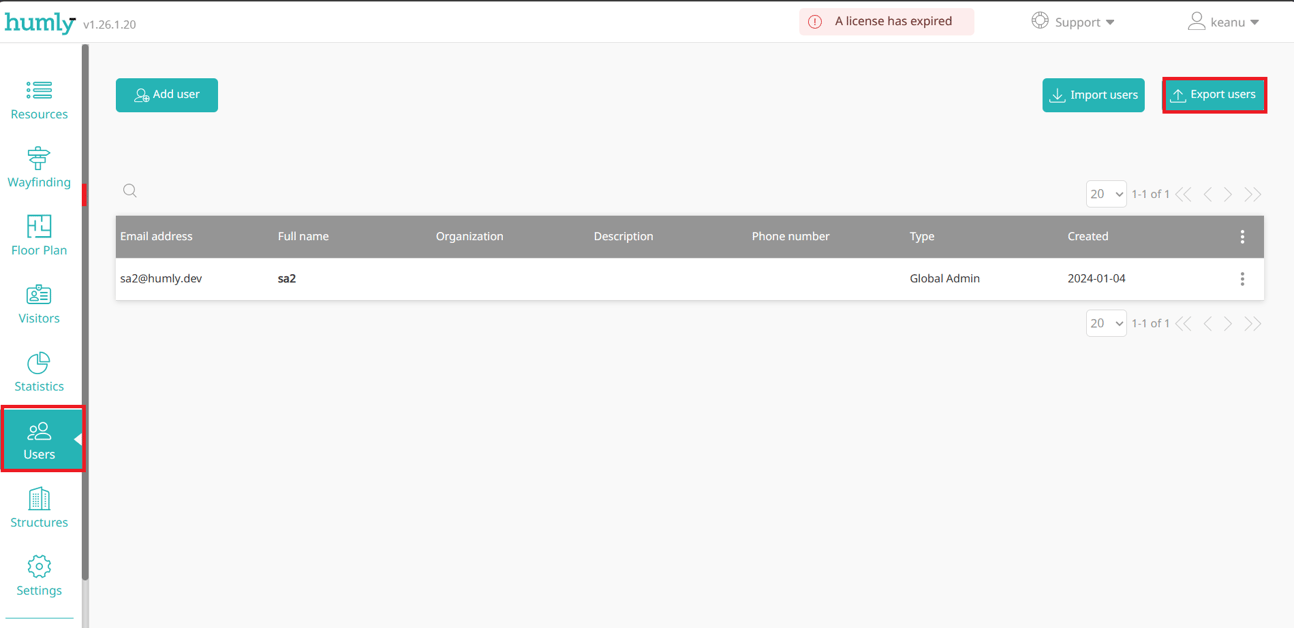1294x628 pixels.
Task: Click the Add user button
Action: 167,95
